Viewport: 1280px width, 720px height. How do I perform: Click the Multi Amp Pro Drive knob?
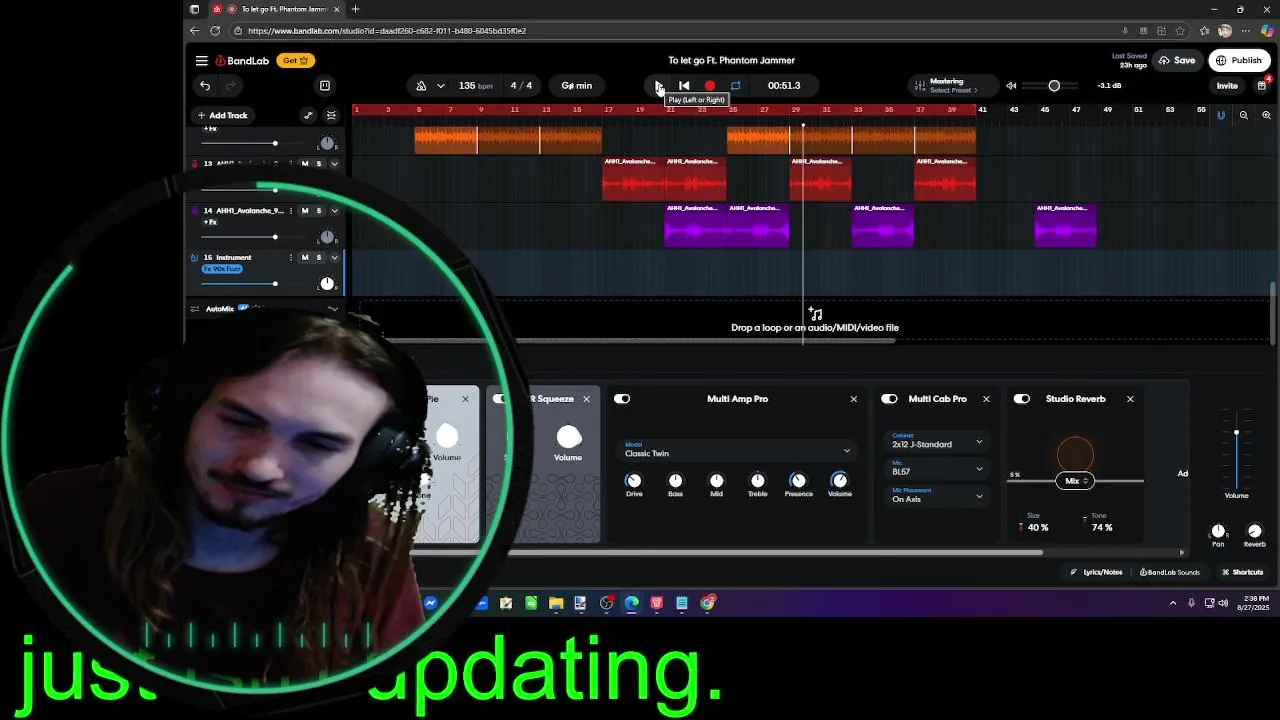[634, 481]
